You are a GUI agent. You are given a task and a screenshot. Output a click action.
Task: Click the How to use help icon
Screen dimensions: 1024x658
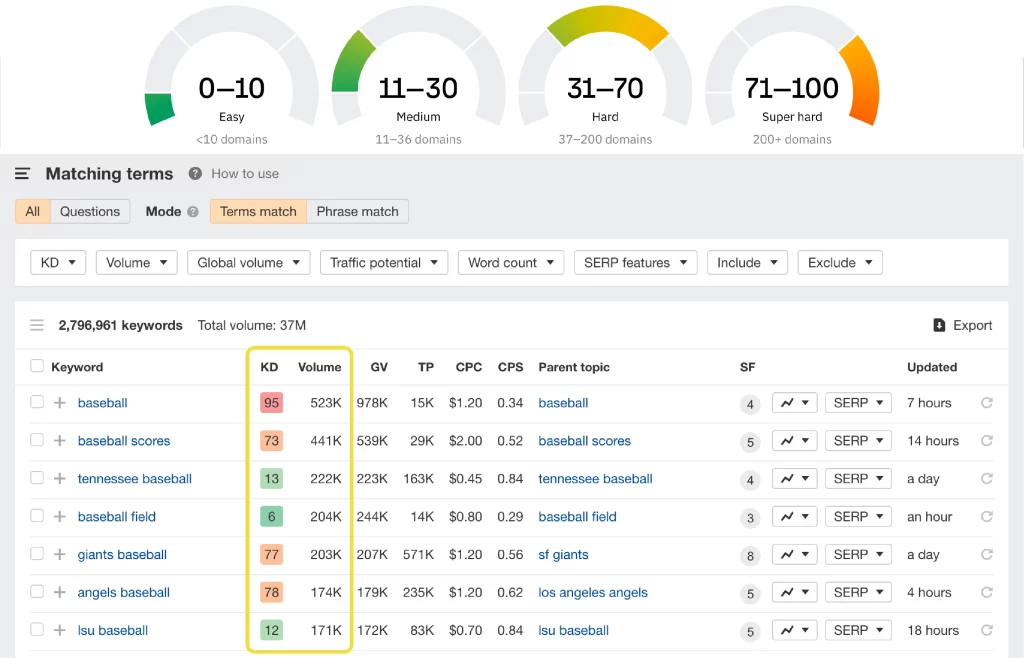(195, 174)
